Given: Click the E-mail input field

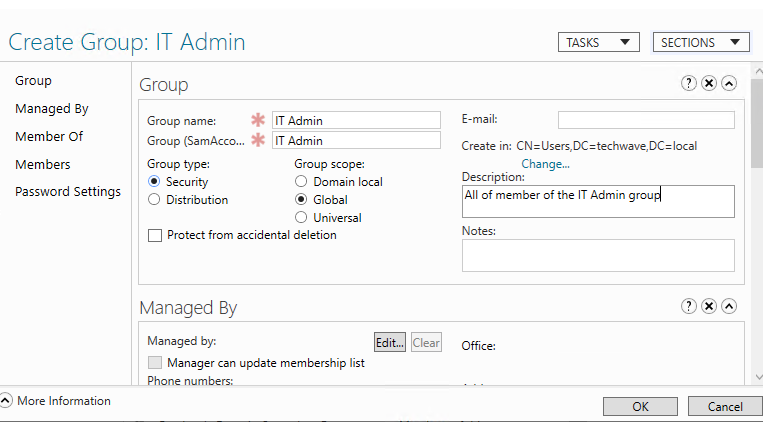Looking at the screenshot, I should [x=646, y=120].
